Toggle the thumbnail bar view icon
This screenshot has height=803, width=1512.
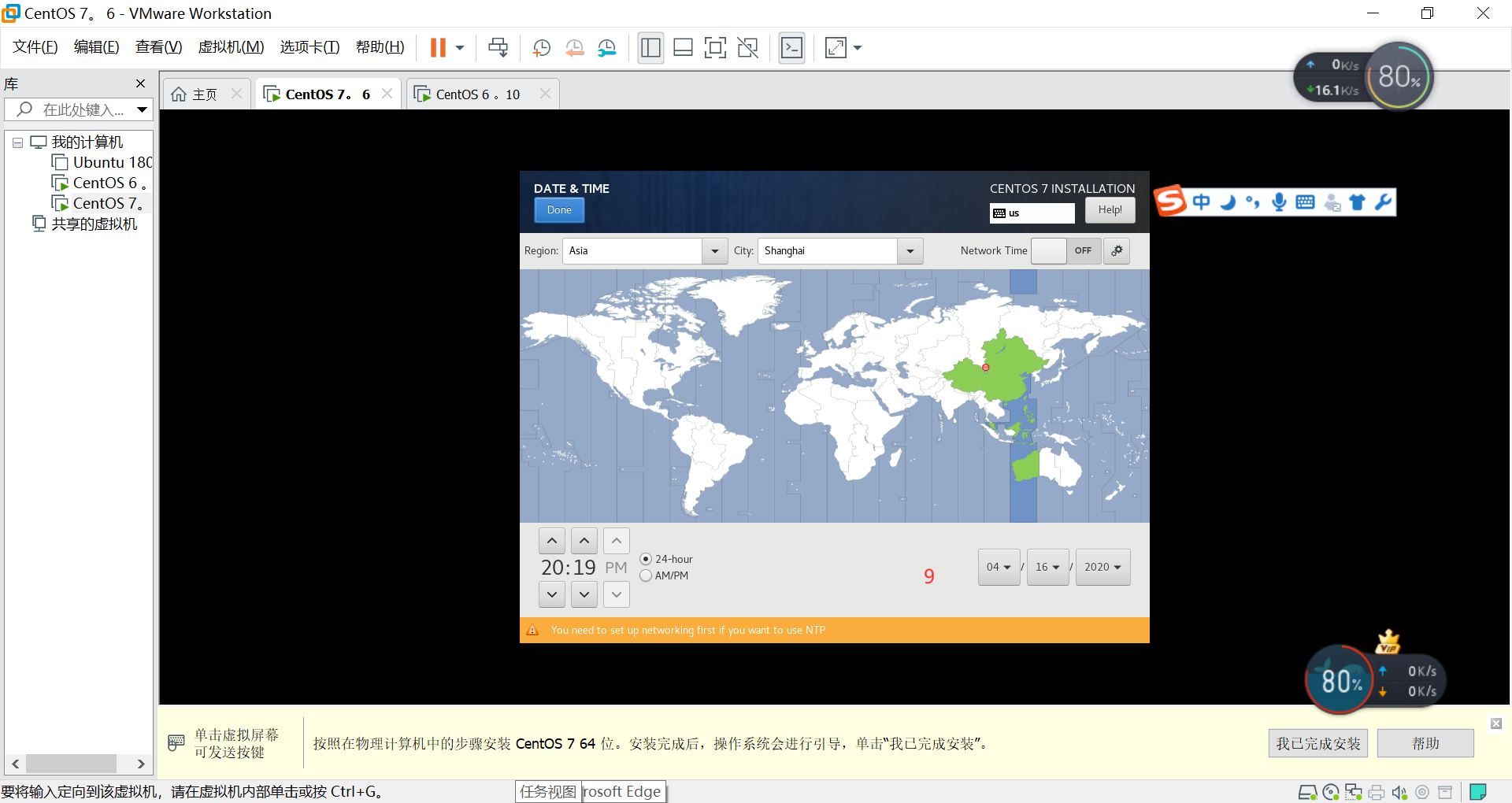683,48
